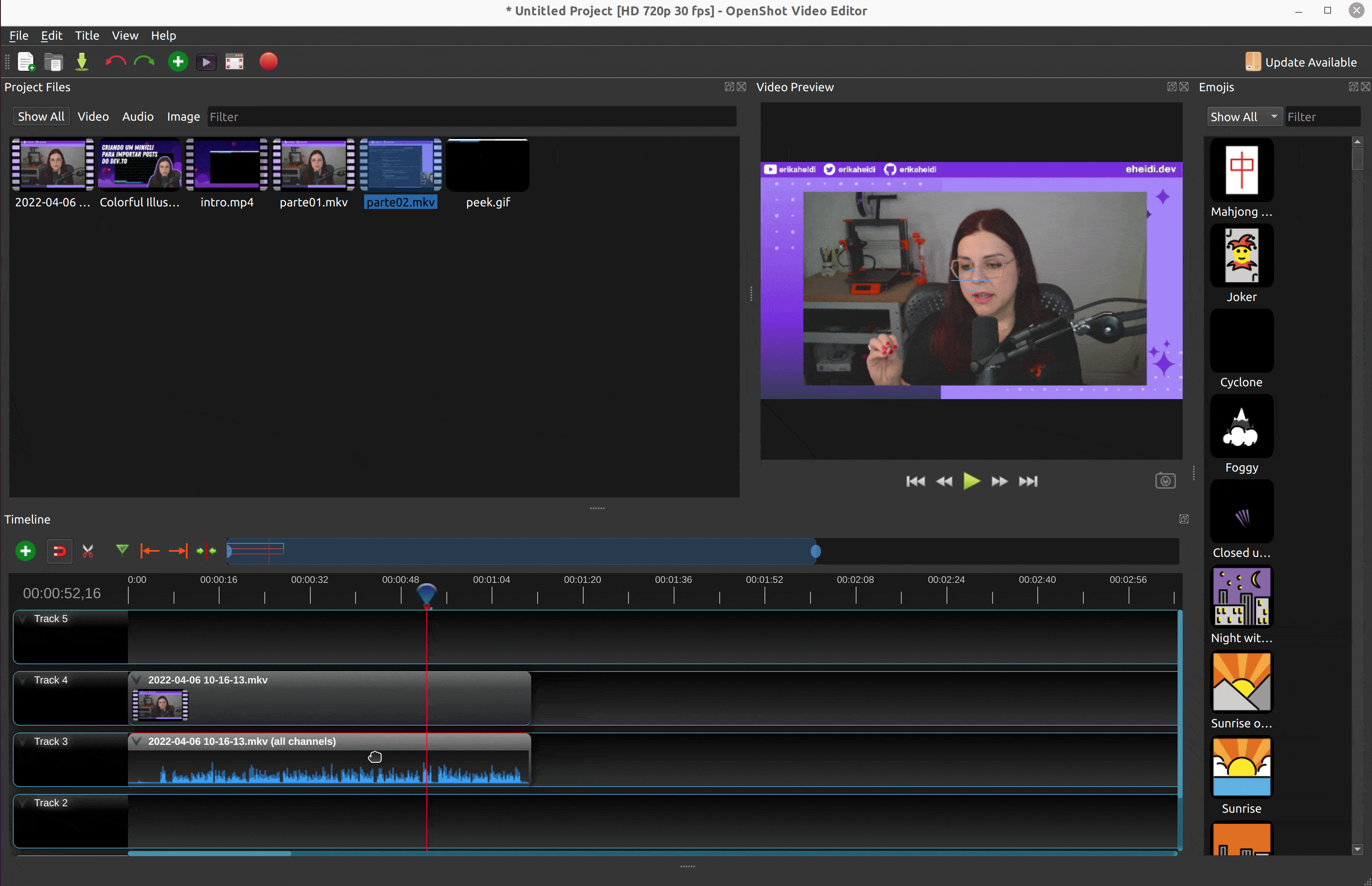Click Show All in Project Files
Viewport: 1372px width, 886px height.
pyautogui.click(x=41, y=116)
